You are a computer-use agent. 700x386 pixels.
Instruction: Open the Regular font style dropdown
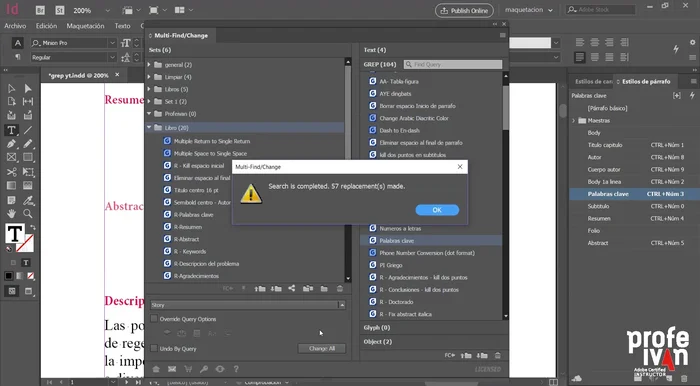pyautogui.click(x=112, y=57)
